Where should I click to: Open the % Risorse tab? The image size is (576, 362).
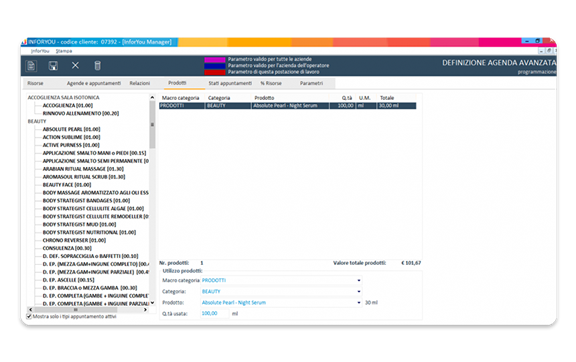(x=271, y=83)
